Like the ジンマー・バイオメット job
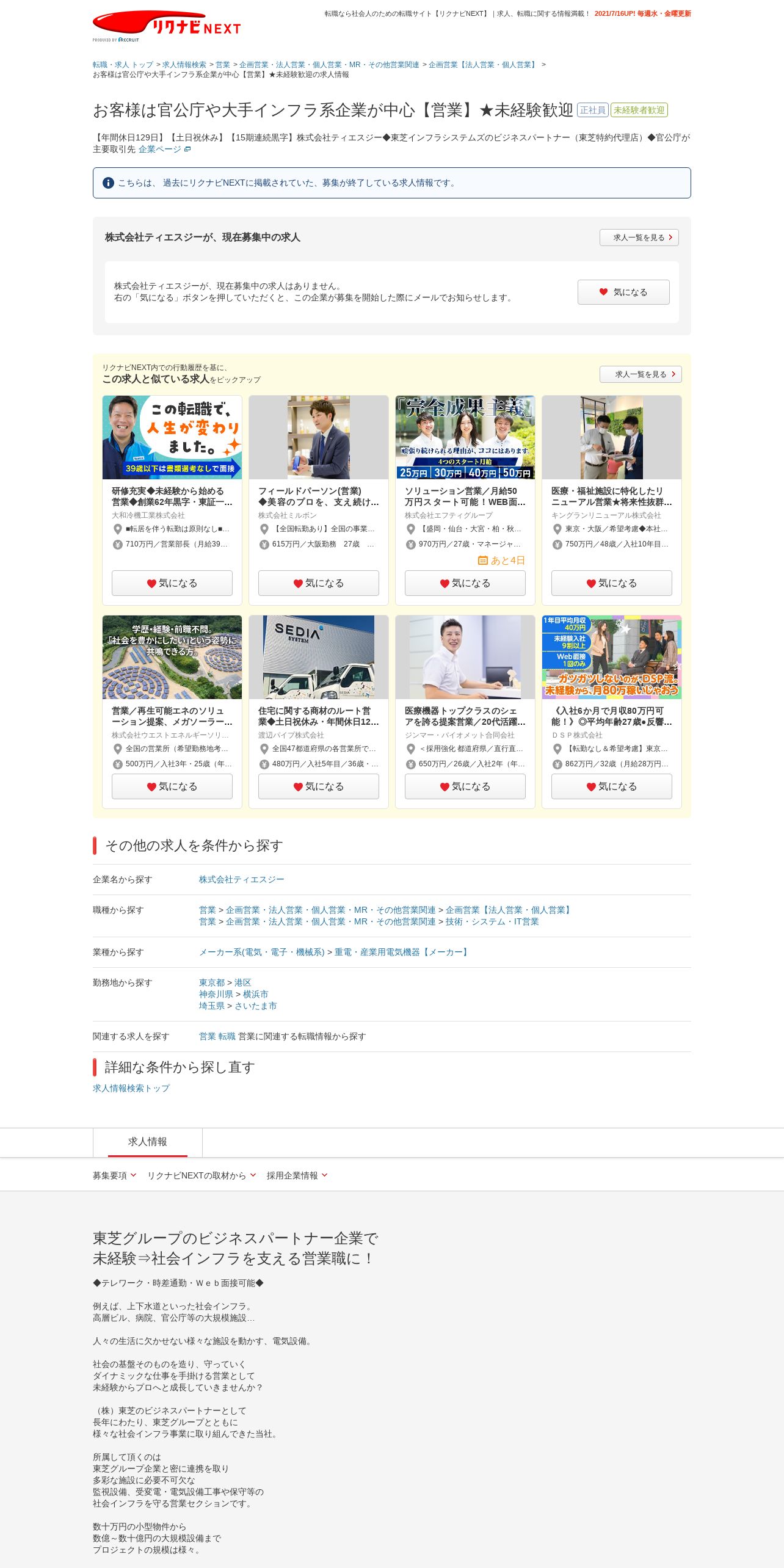 465,786
